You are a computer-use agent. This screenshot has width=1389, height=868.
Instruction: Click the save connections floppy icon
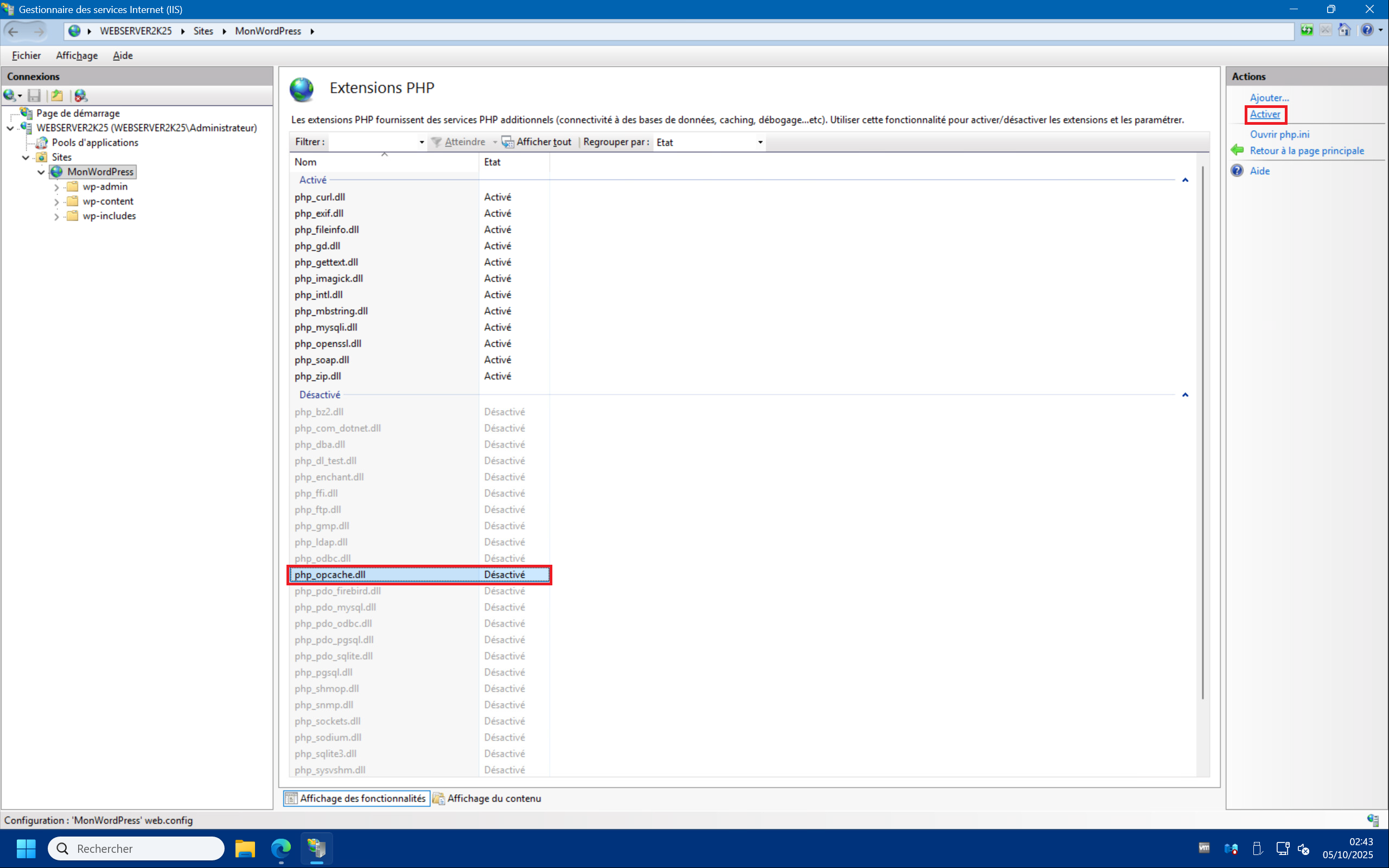[x=34, y=95]
